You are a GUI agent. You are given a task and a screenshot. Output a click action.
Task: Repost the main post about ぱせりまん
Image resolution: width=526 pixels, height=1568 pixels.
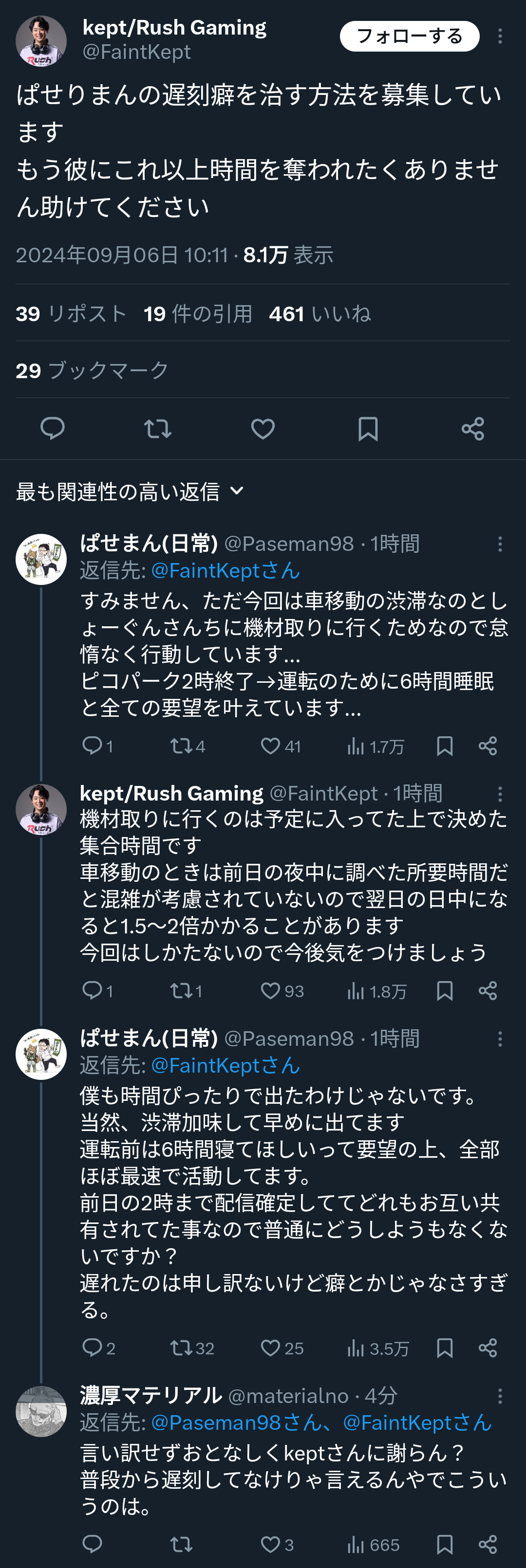(x=158, y=429)
